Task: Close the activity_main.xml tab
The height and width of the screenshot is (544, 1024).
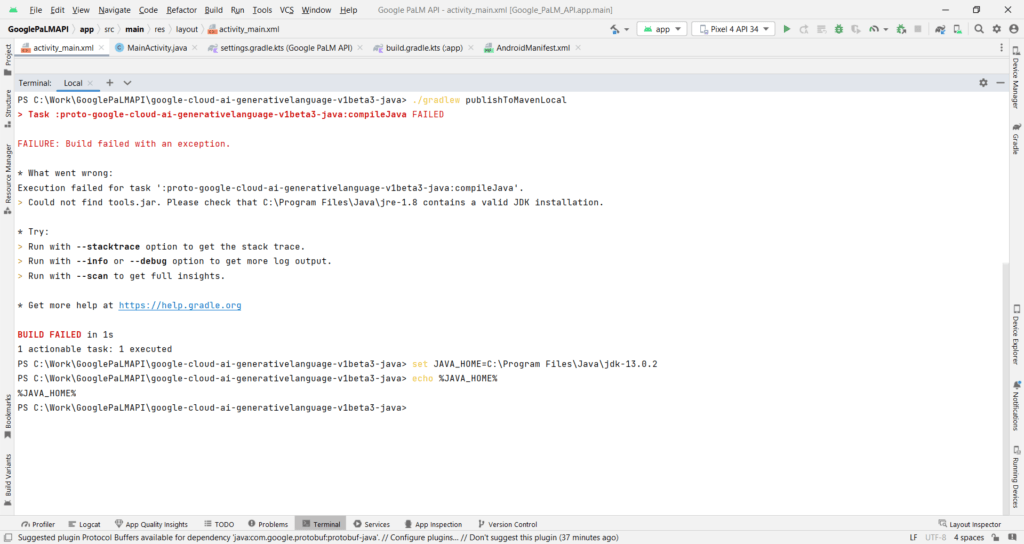Action: pyautogui.click(x=101, y=48)
